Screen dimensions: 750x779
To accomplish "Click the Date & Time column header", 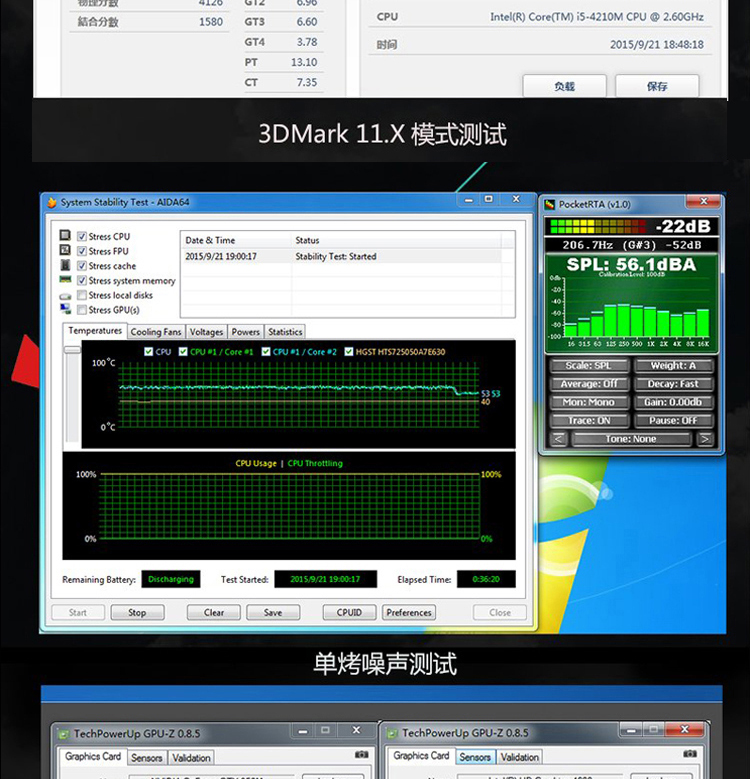I will tap(236, 240).
